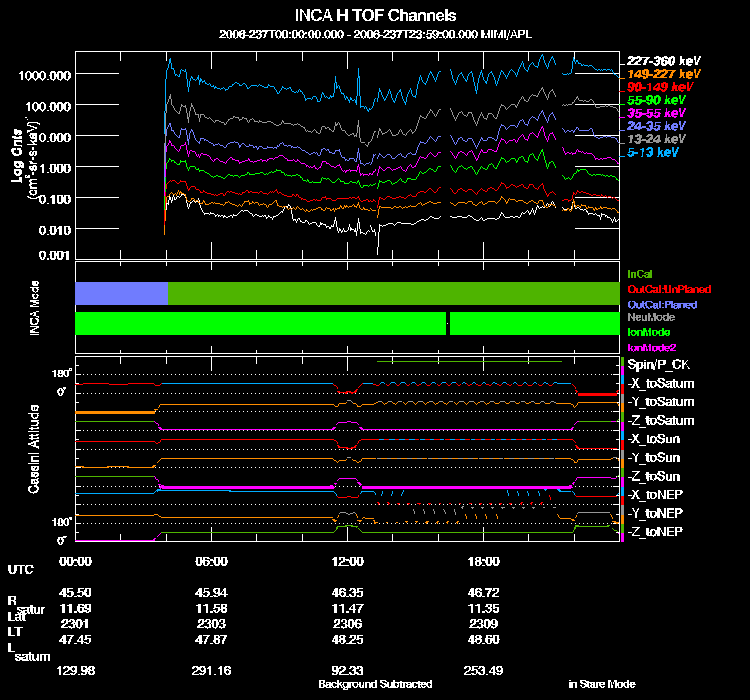Select the 12:00 UTC time label
The width and height of the screenshot is (750, 700).
pyautogui.click(x=348, y=561)
